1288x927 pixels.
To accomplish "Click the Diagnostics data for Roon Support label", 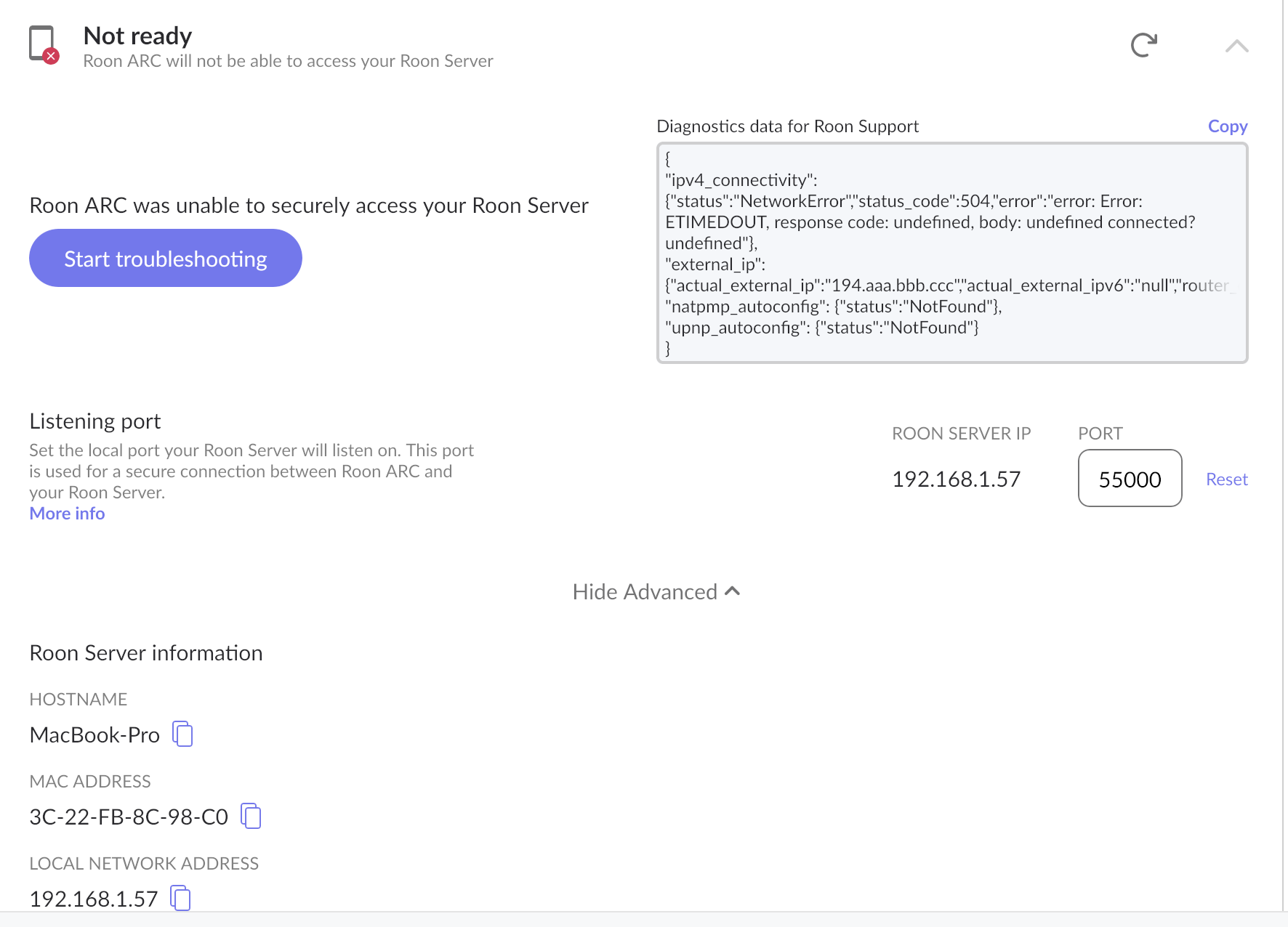I will pos(787,126).
